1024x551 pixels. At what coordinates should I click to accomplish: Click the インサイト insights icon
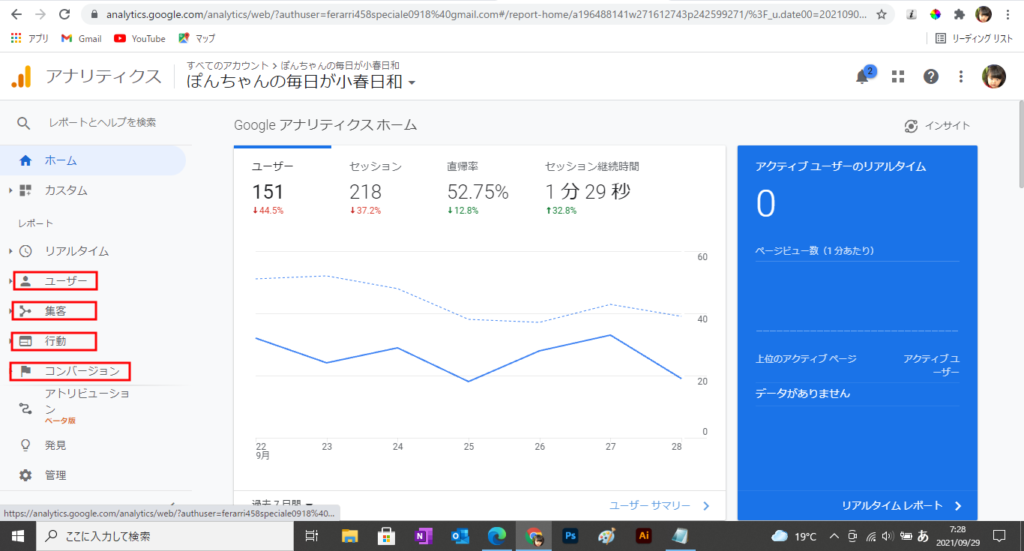point(911,126)
